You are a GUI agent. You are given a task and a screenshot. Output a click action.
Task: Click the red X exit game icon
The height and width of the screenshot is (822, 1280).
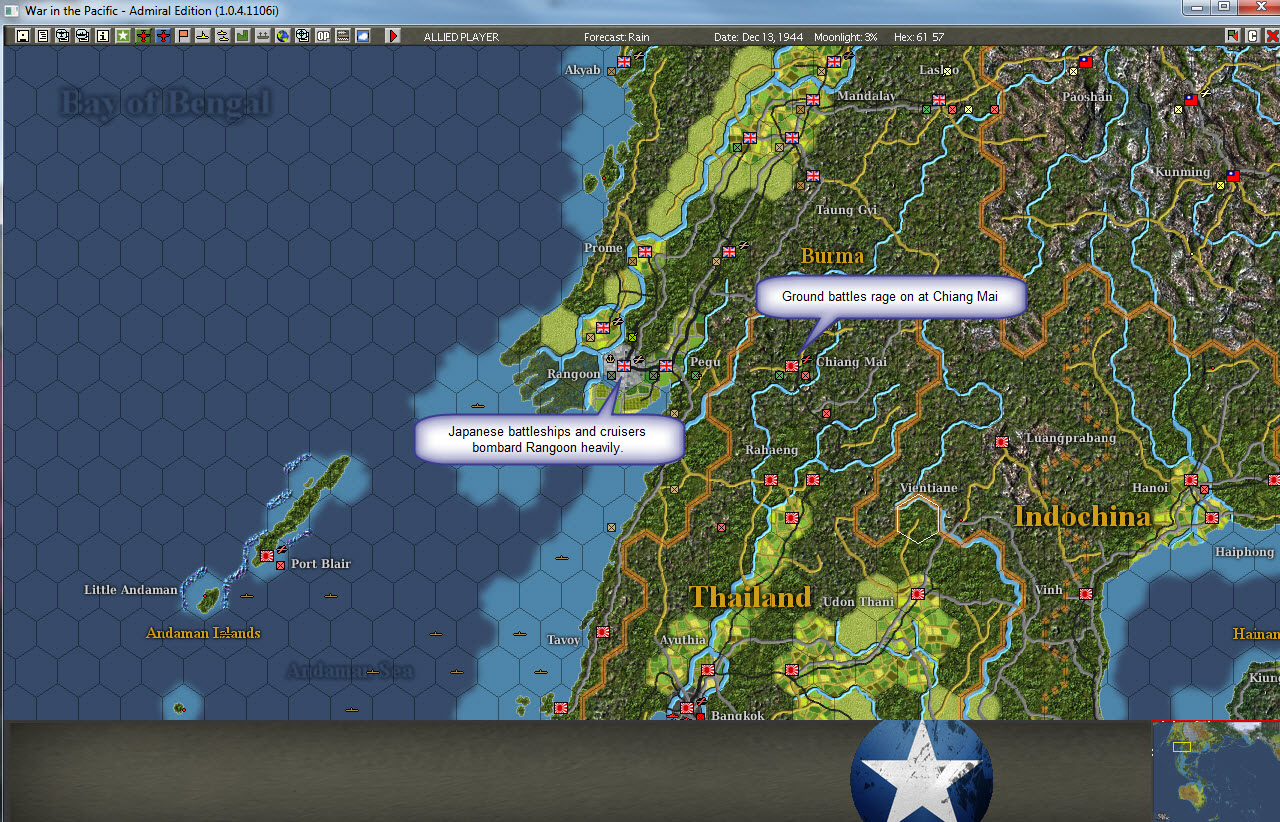point(1271,36)
